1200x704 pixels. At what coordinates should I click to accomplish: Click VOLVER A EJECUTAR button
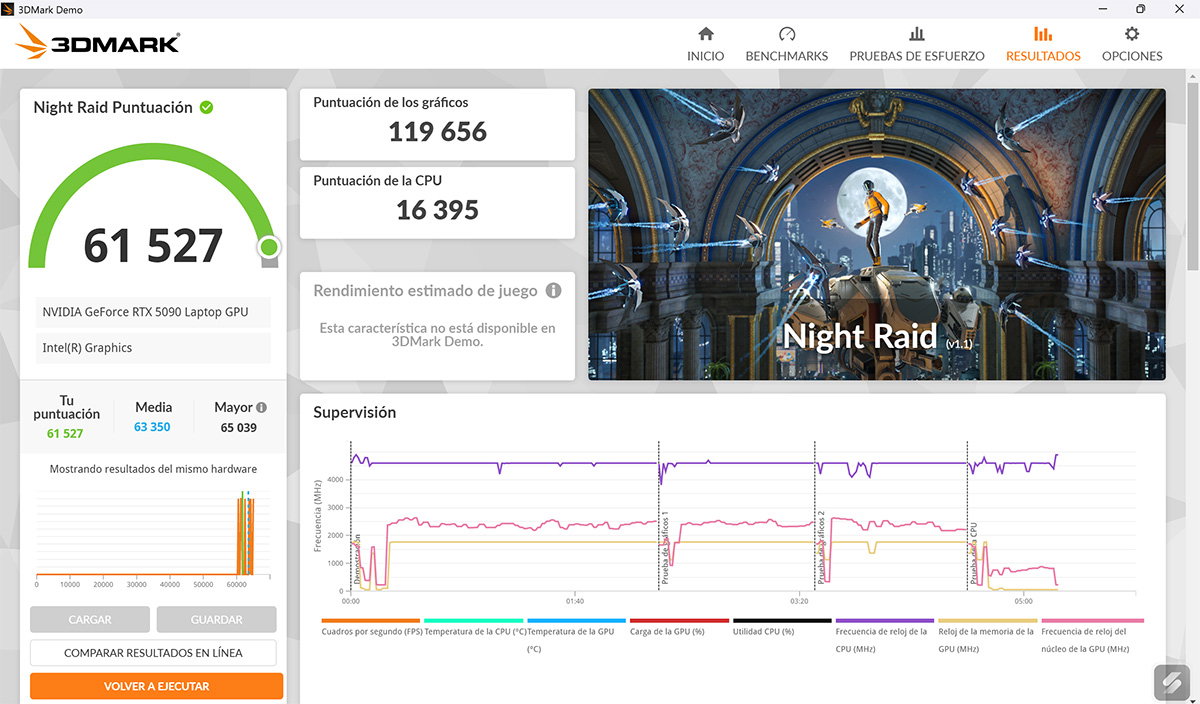click(156, 686)
